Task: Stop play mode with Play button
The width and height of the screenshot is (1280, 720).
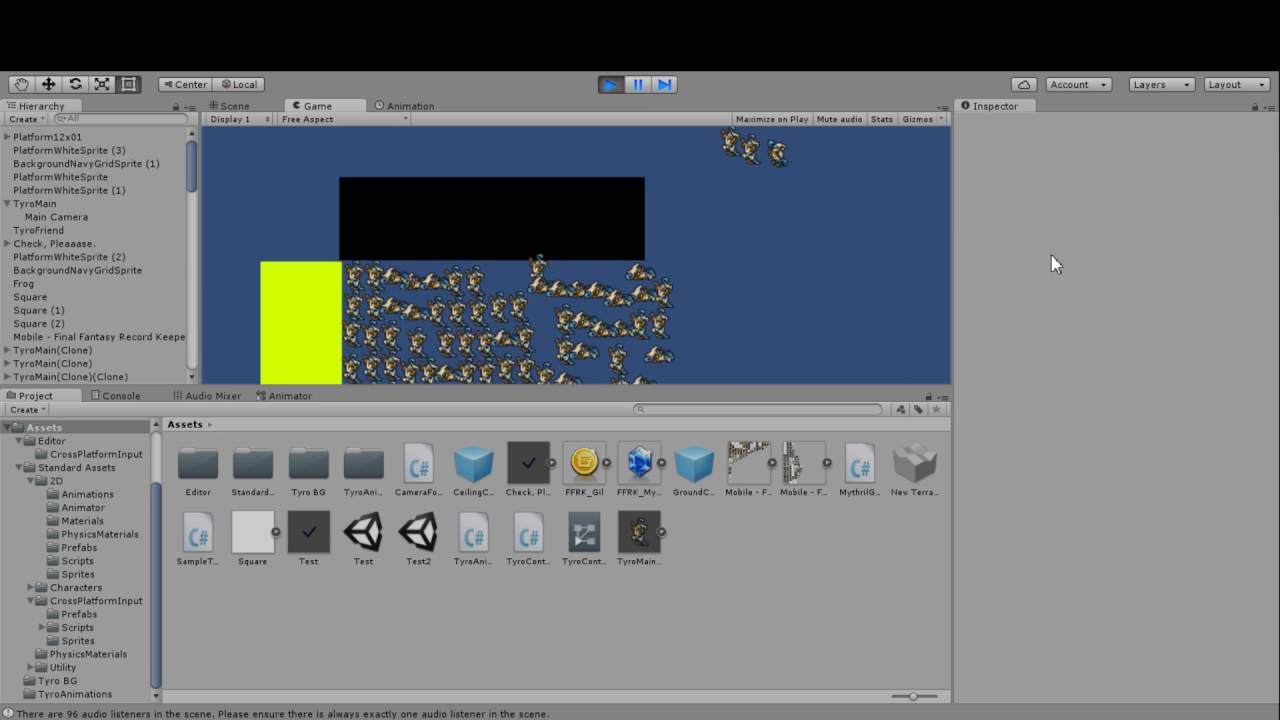Action: pyautogui.click(x=610, y=85)
